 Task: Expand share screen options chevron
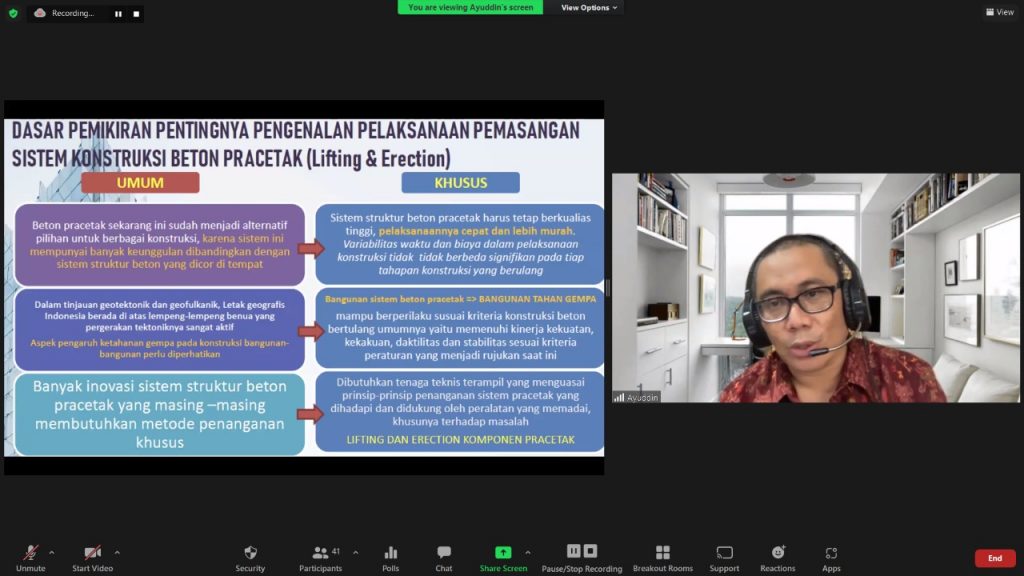tap(528, 552)
